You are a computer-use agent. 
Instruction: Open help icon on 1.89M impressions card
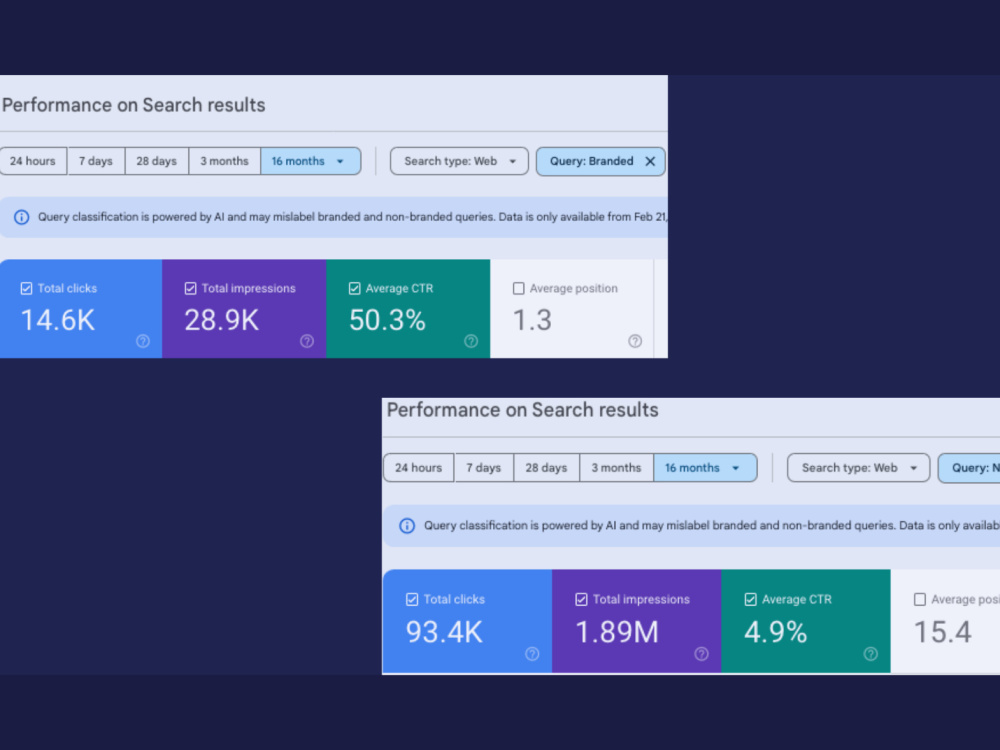click(701, 654)
